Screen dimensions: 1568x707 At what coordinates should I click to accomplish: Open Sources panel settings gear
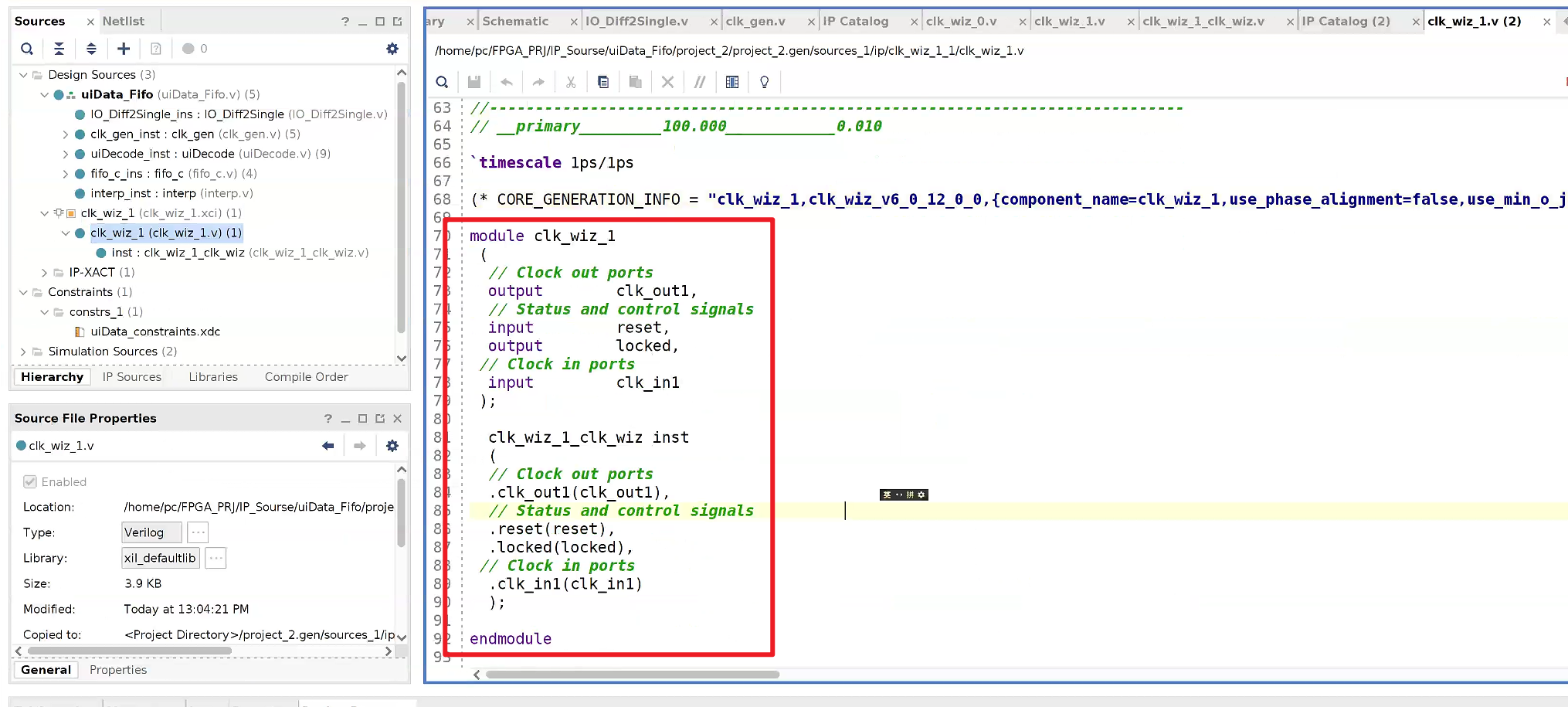pyautogui.click(x=392, y=49)
